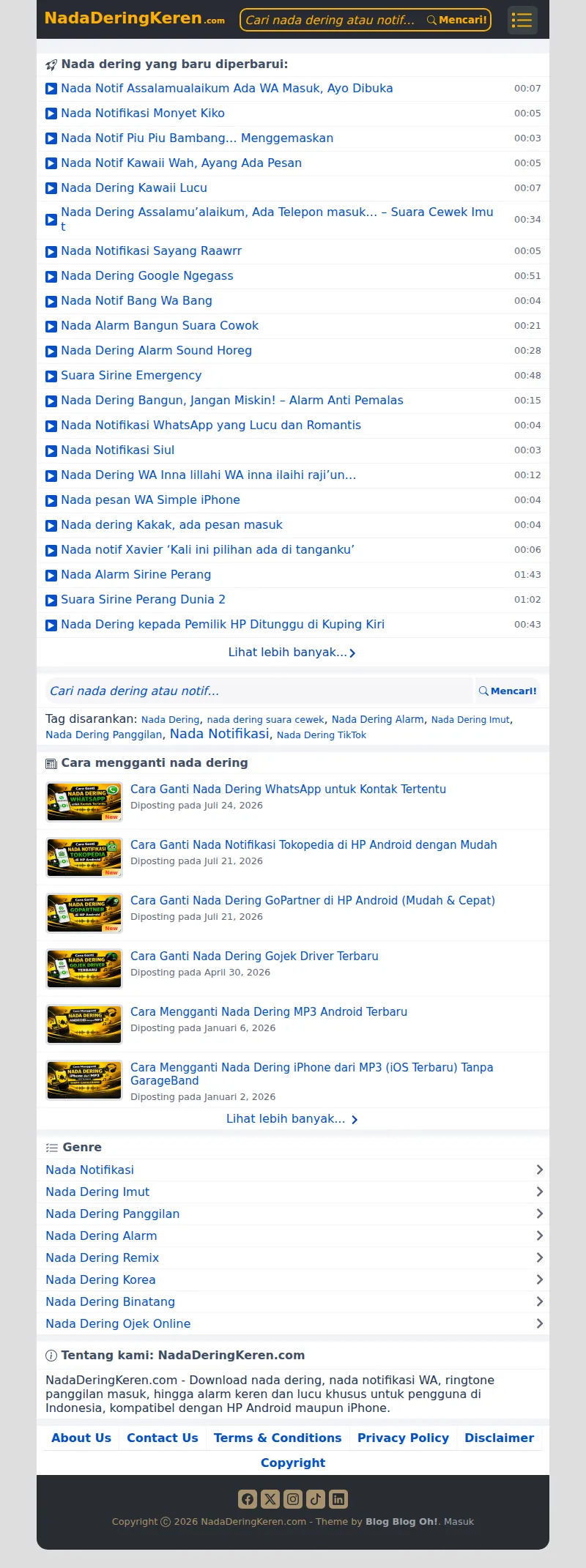Expand Nada Notifikasi genre chevron

coord(539,1170)
